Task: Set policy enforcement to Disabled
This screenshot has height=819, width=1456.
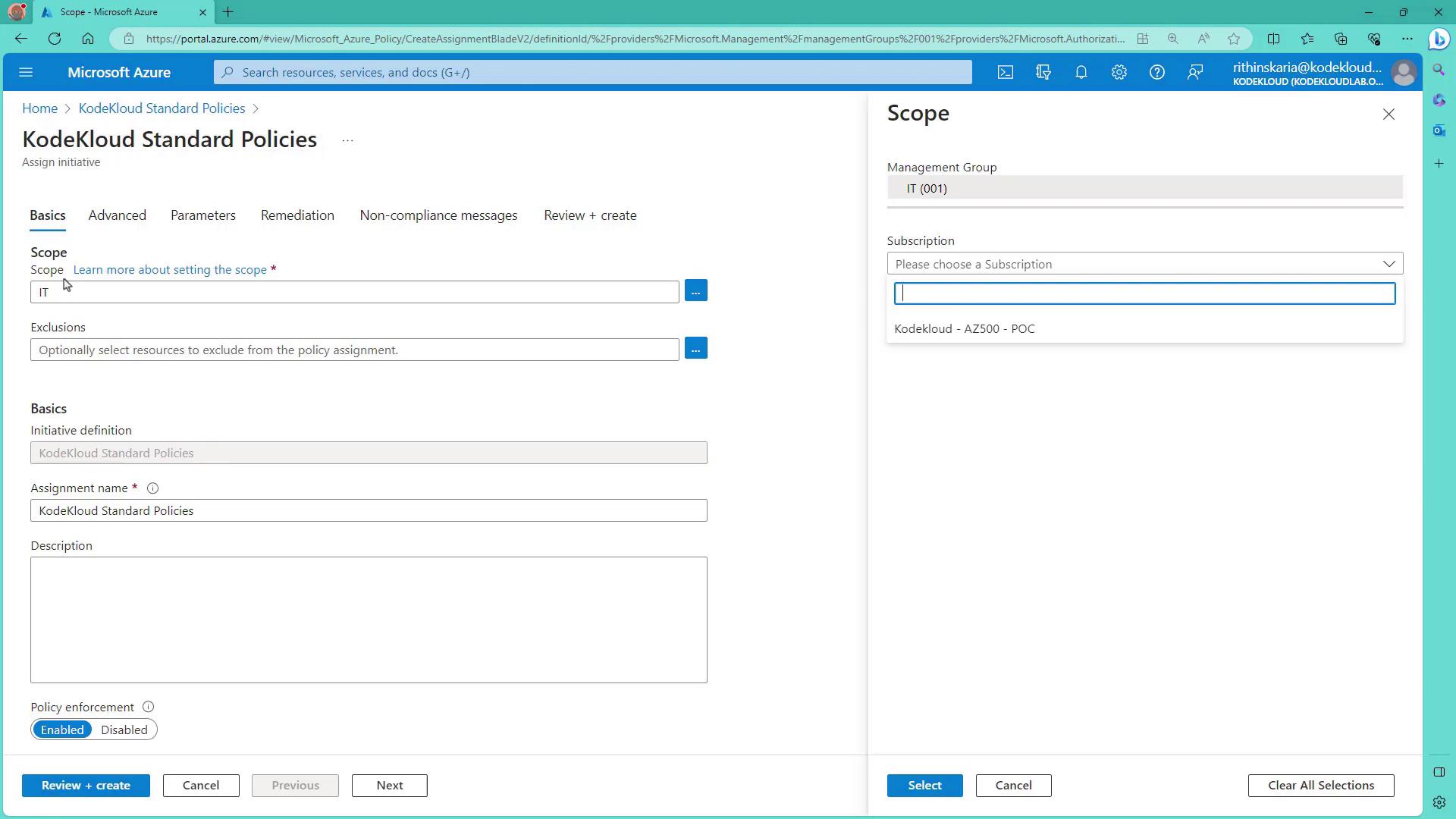Action: point(124,730)
